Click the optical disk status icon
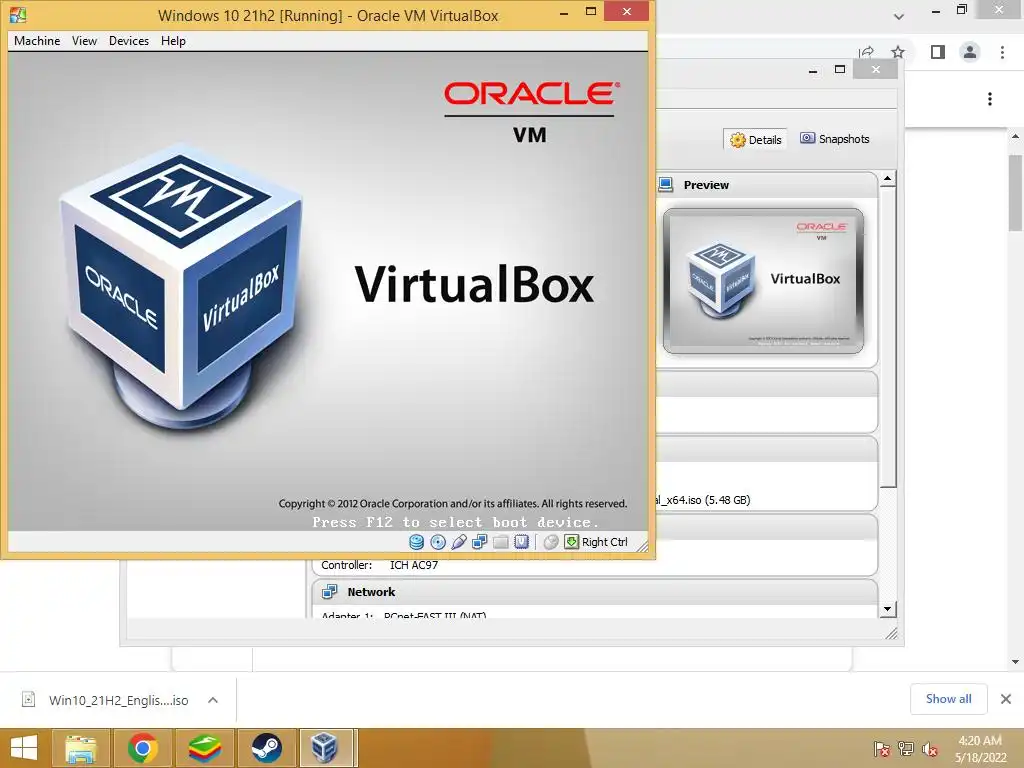The image size is (1024, 768). 438,542
